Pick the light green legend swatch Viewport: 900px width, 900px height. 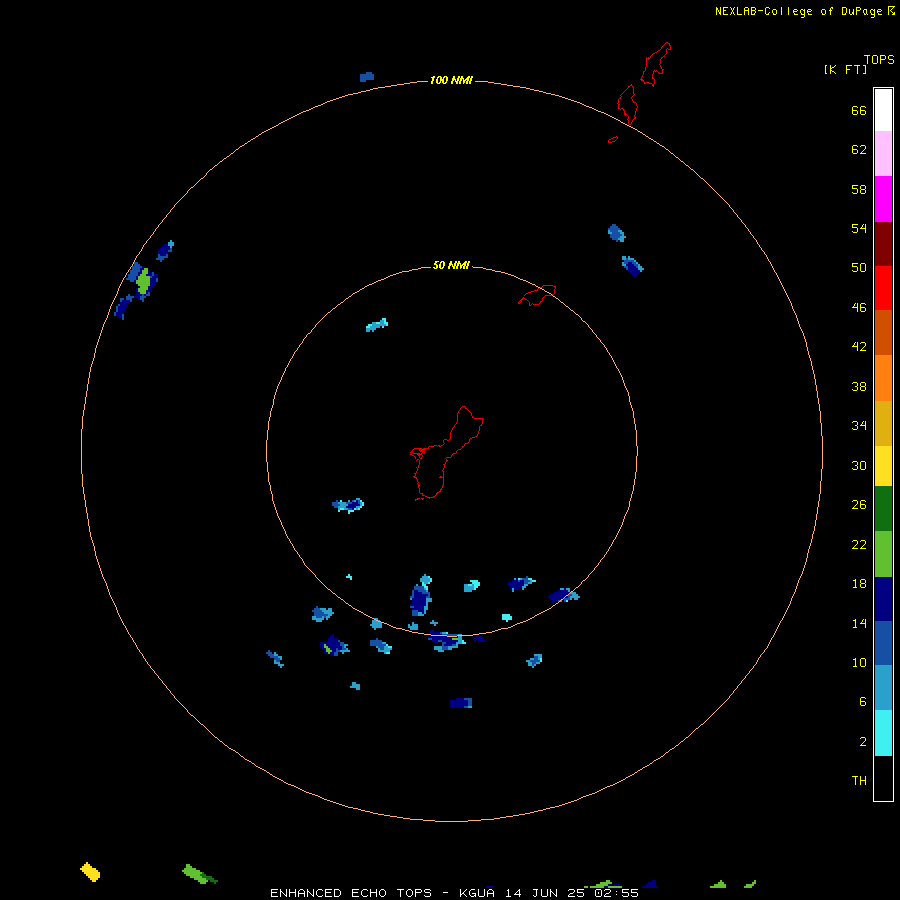(x=883, y=554)
